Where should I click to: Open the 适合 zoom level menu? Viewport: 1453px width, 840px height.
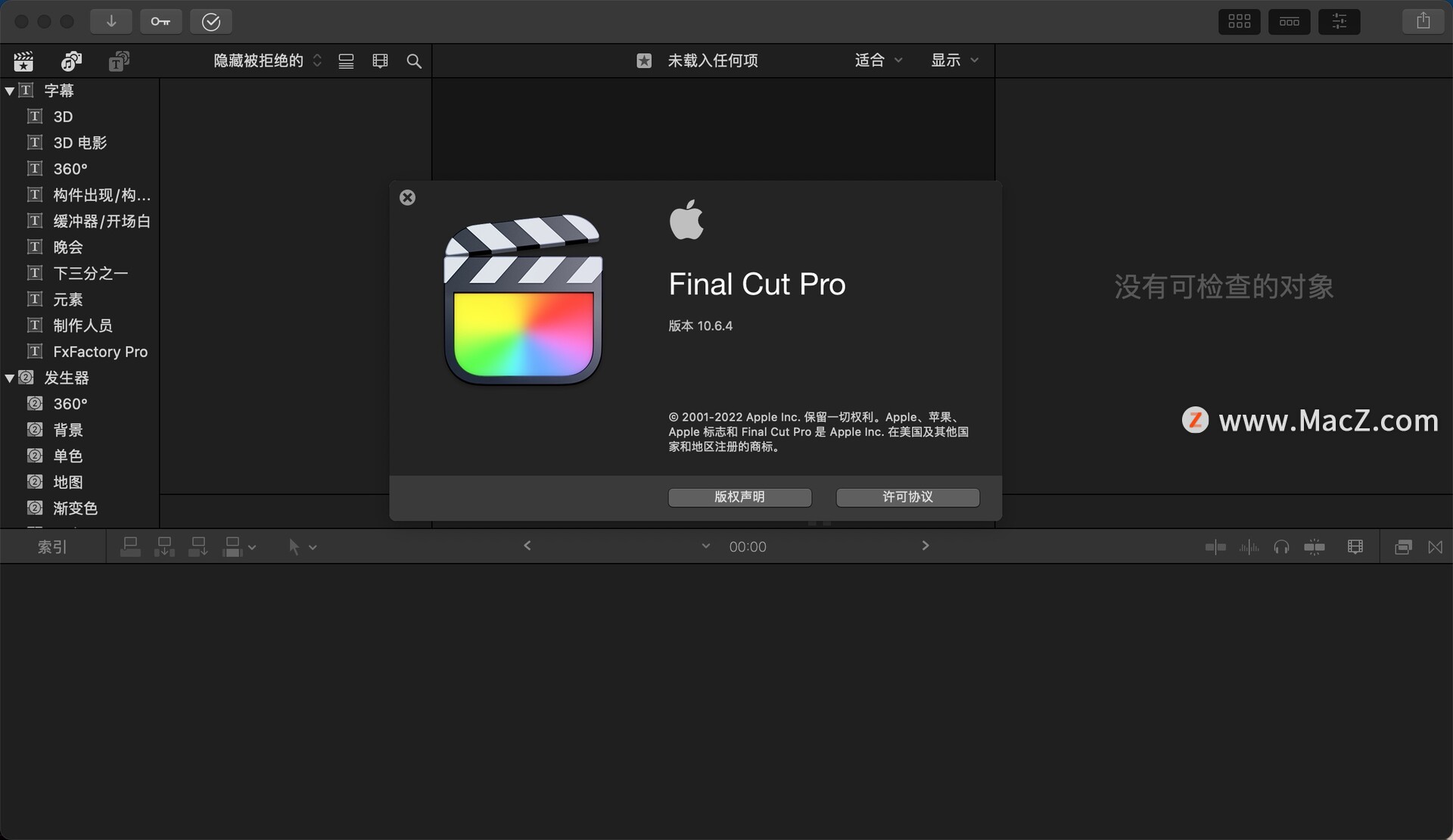coord(878,61)
